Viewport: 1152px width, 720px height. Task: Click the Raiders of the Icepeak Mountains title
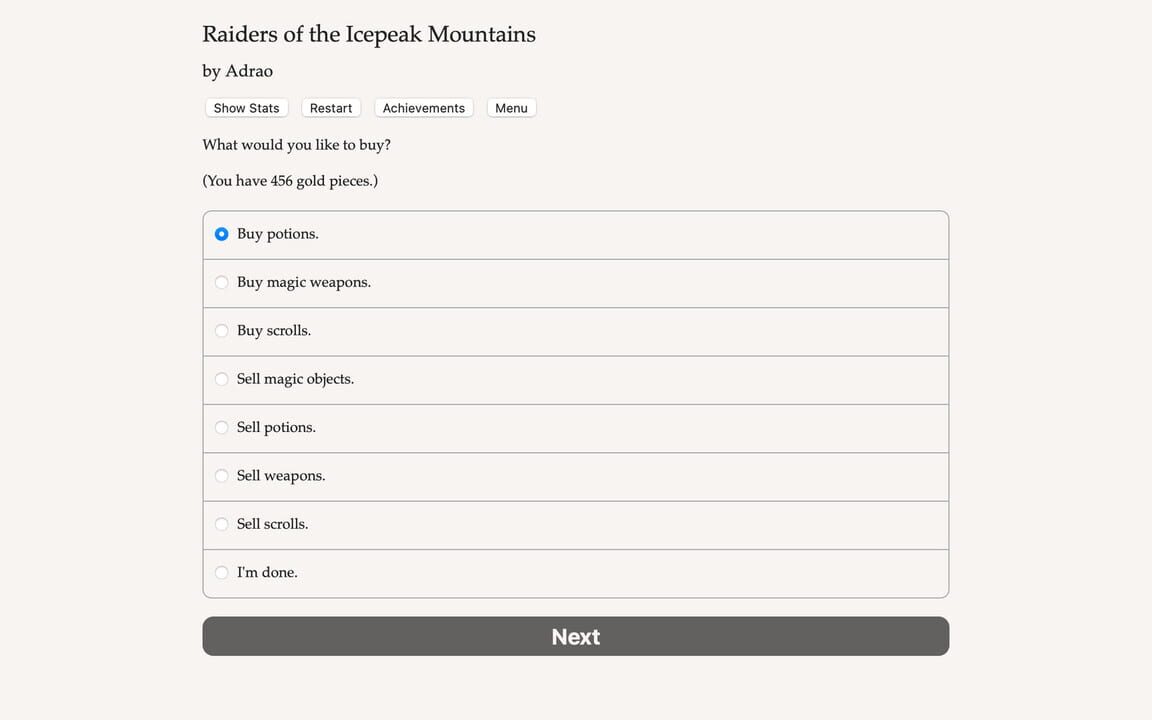(368, 33)
